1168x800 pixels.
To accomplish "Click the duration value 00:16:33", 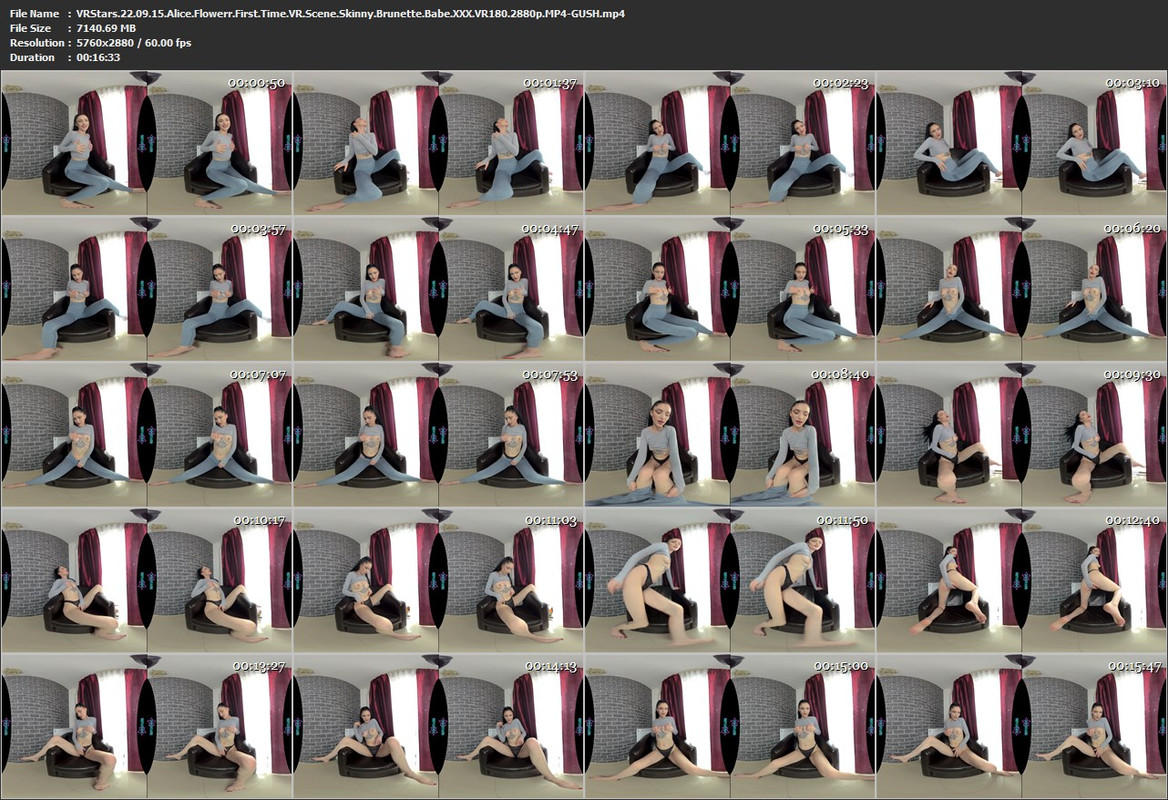I will (x=98, y=57).
